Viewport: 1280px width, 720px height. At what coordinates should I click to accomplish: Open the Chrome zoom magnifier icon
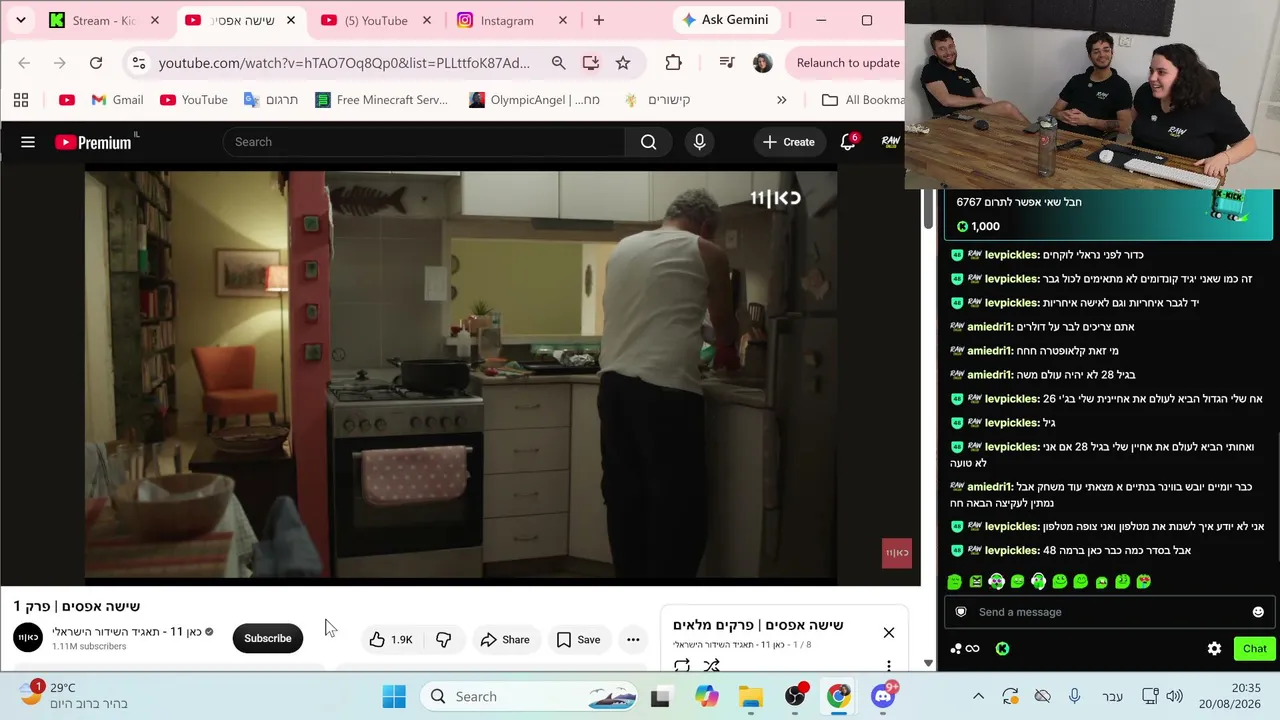point(558,63)
